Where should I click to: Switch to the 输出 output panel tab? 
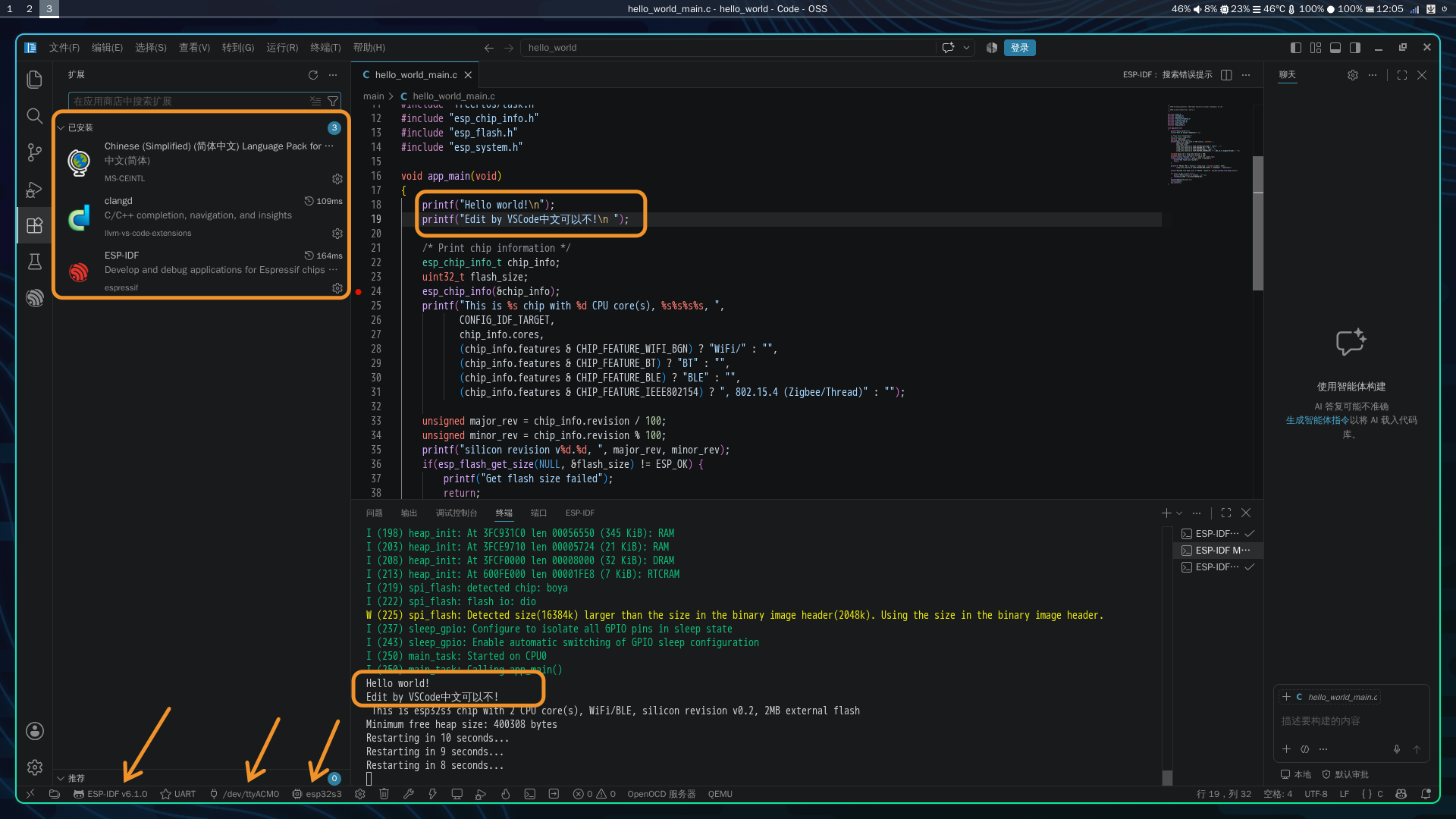pyautogui.click(x=409, y=513)
